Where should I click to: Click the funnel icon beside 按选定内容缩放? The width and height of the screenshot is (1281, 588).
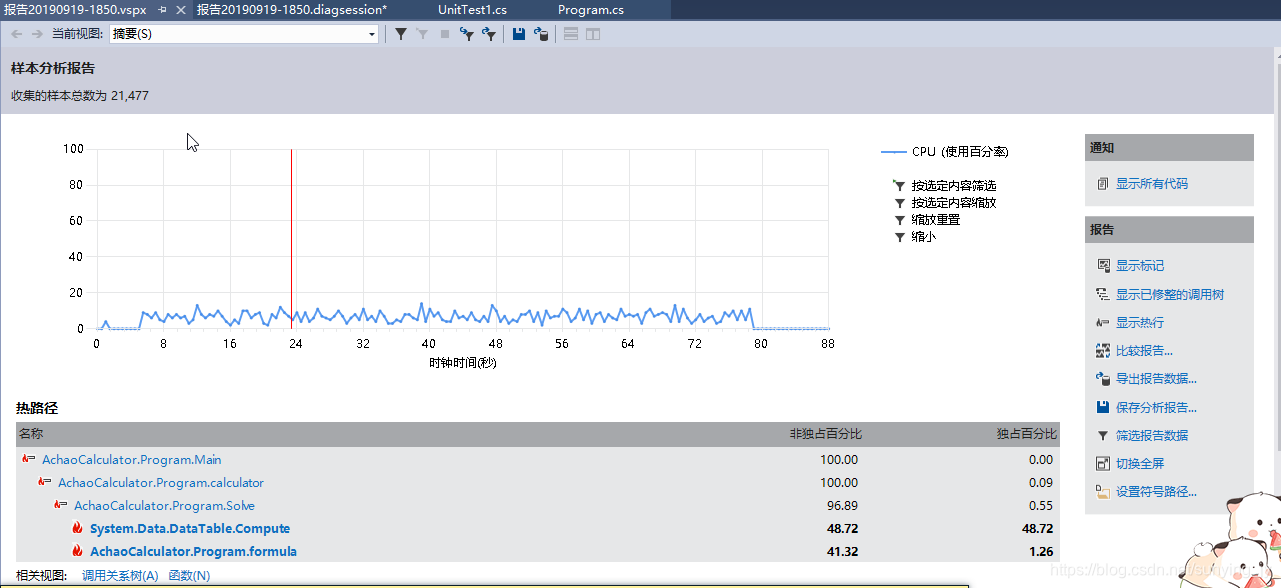point(899,203)
